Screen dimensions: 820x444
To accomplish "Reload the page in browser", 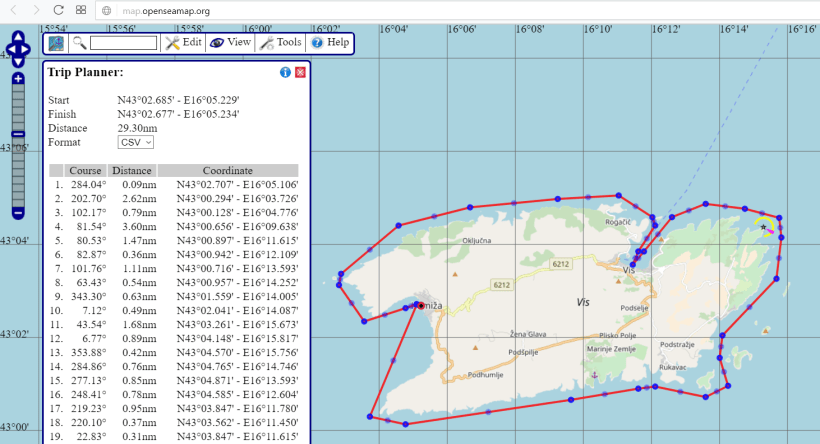I will 59,10.
